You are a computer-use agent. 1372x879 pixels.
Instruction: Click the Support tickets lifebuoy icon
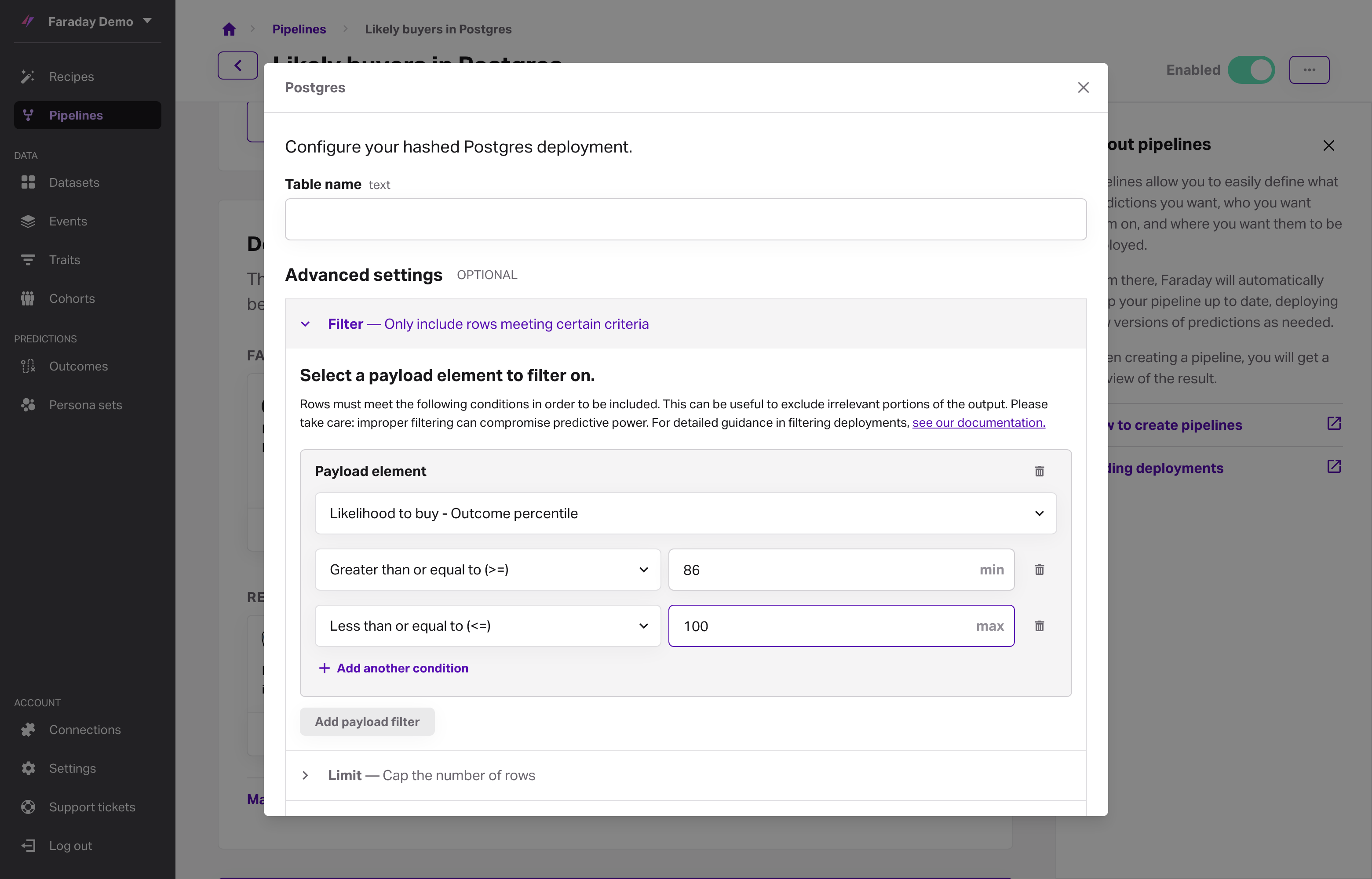click(28, 807)
